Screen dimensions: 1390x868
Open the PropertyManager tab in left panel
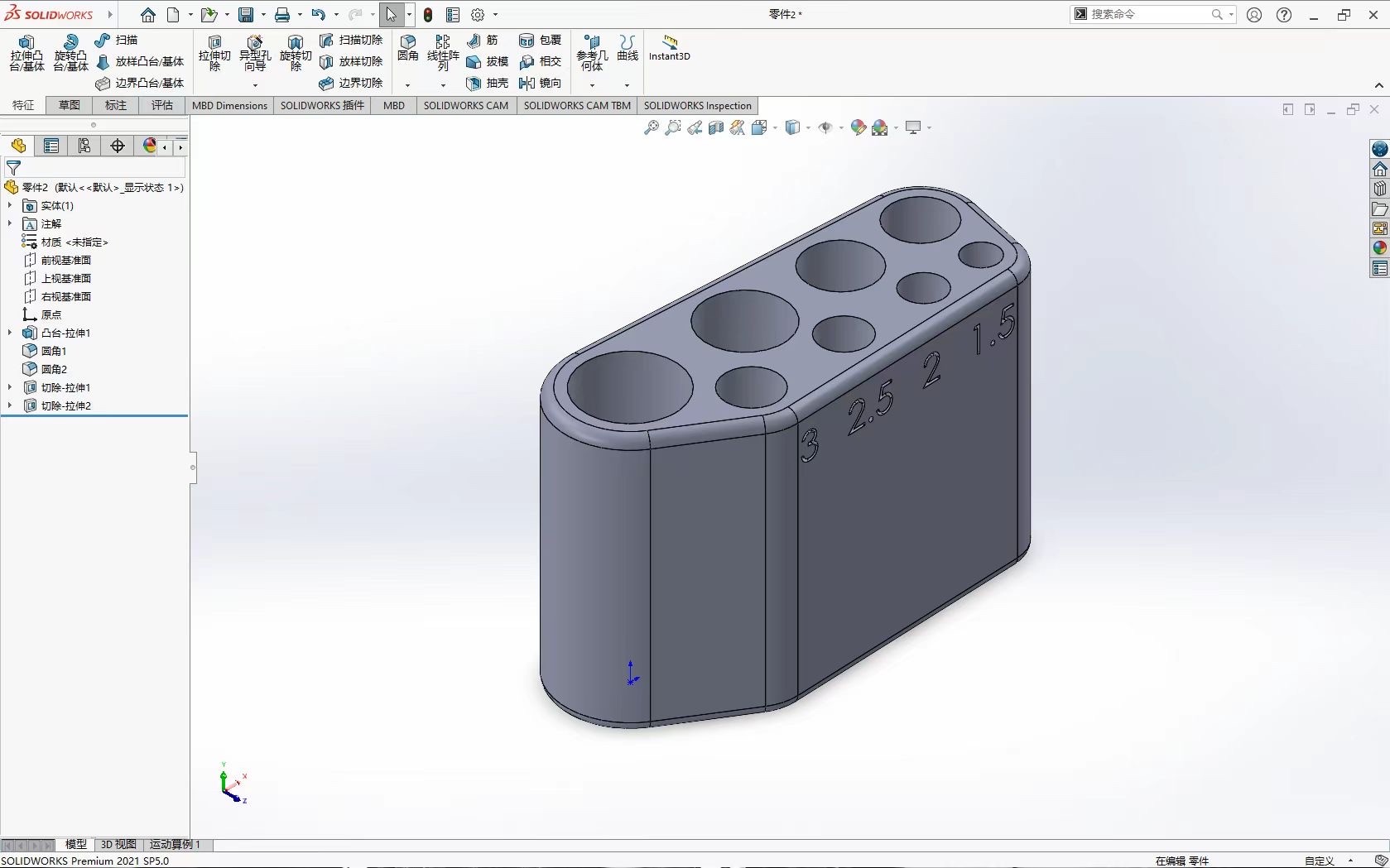pyautogui.click(x=51, y=146)
